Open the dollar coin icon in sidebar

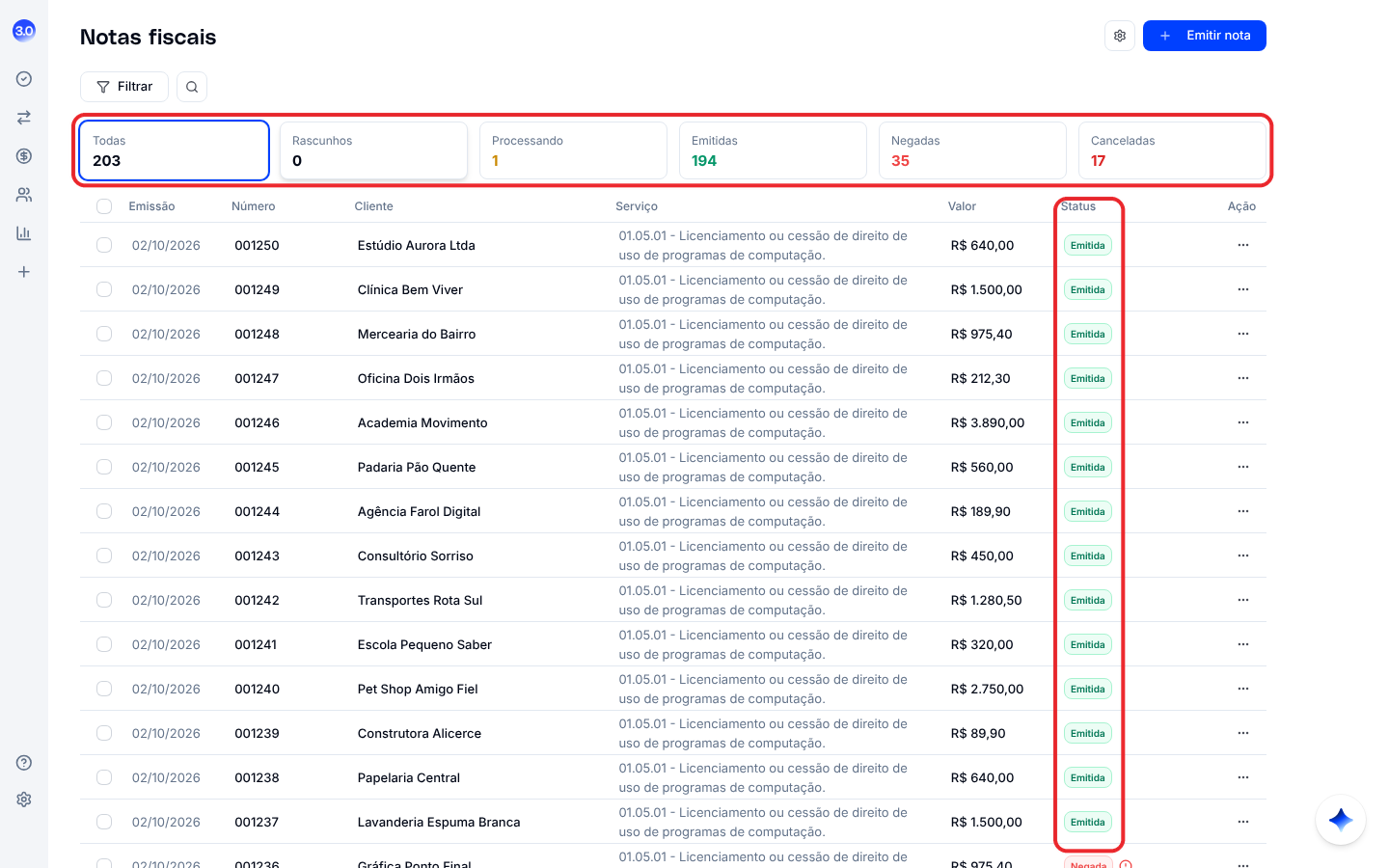pyautogui.click(x=24, y=156)
